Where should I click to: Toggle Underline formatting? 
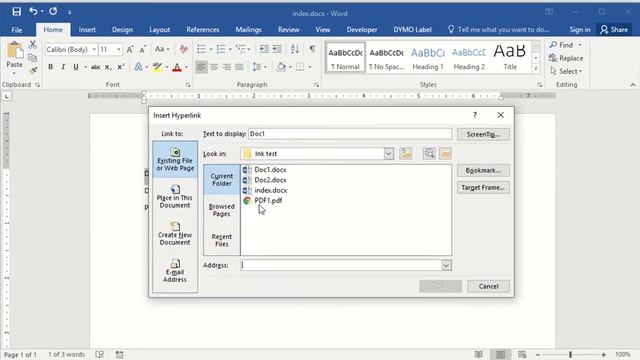coord(76,67)
